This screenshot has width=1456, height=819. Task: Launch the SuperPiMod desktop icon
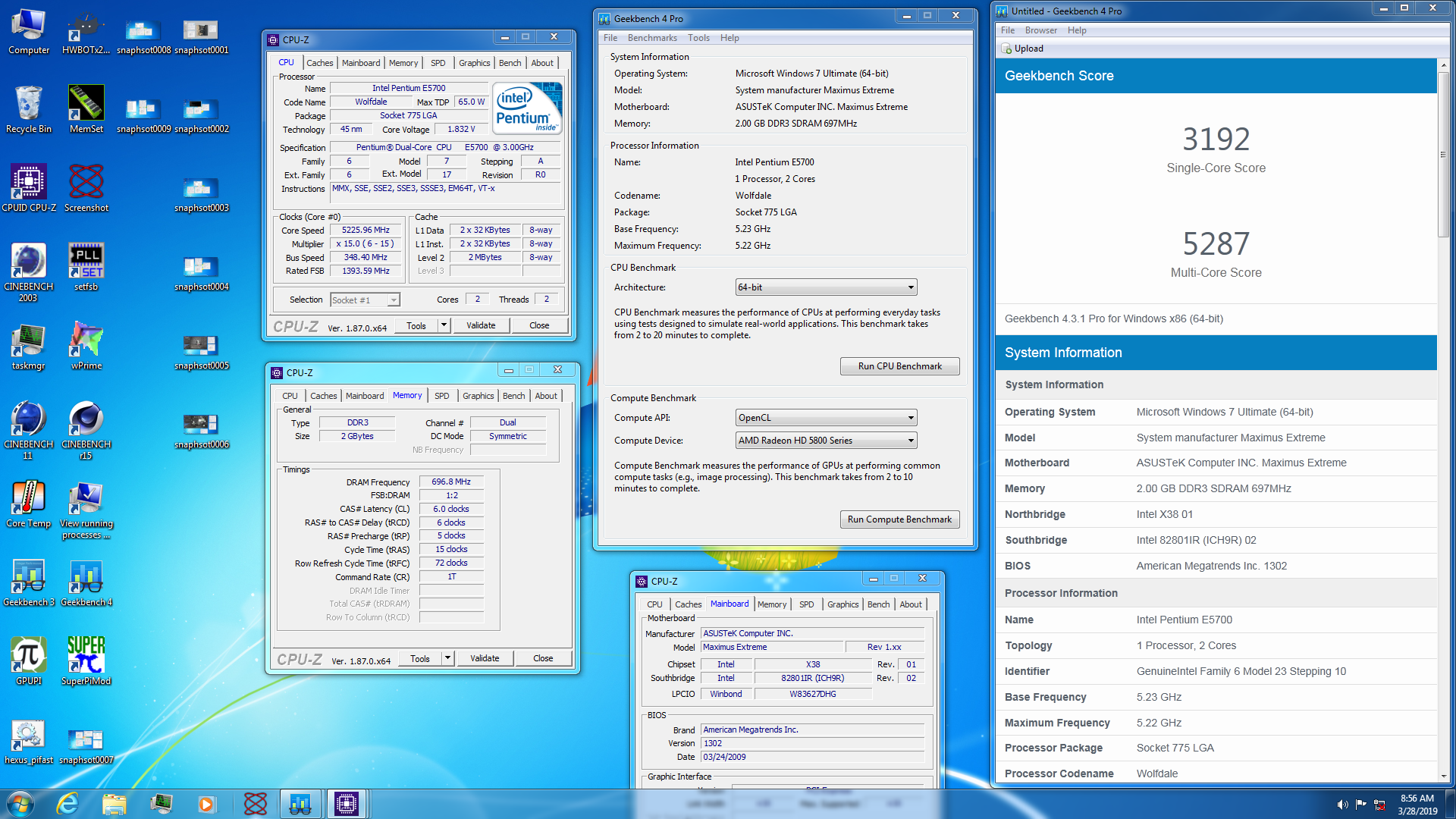click(x=86, y=662)
